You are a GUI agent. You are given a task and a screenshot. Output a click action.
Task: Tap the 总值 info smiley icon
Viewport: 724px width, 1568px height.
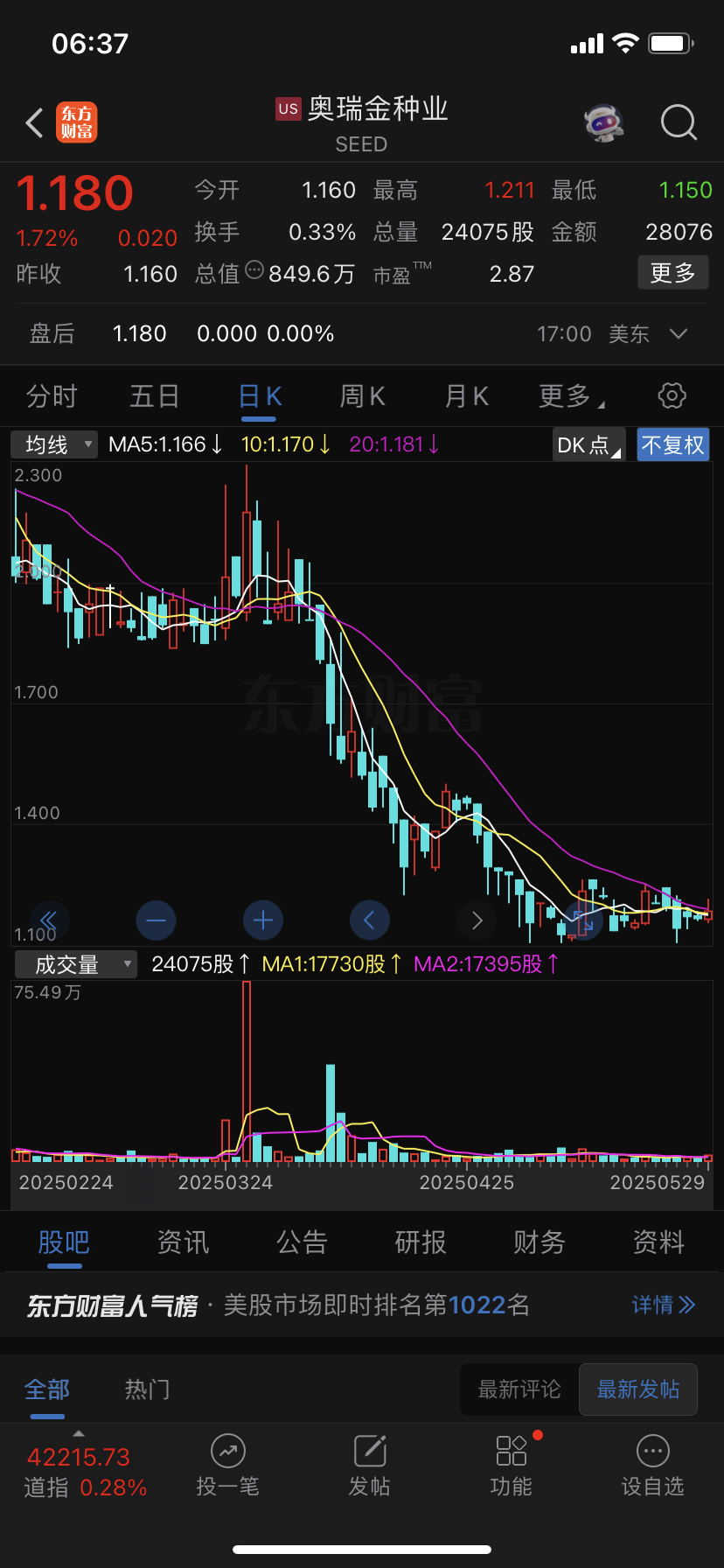click(x=254, y=269)
